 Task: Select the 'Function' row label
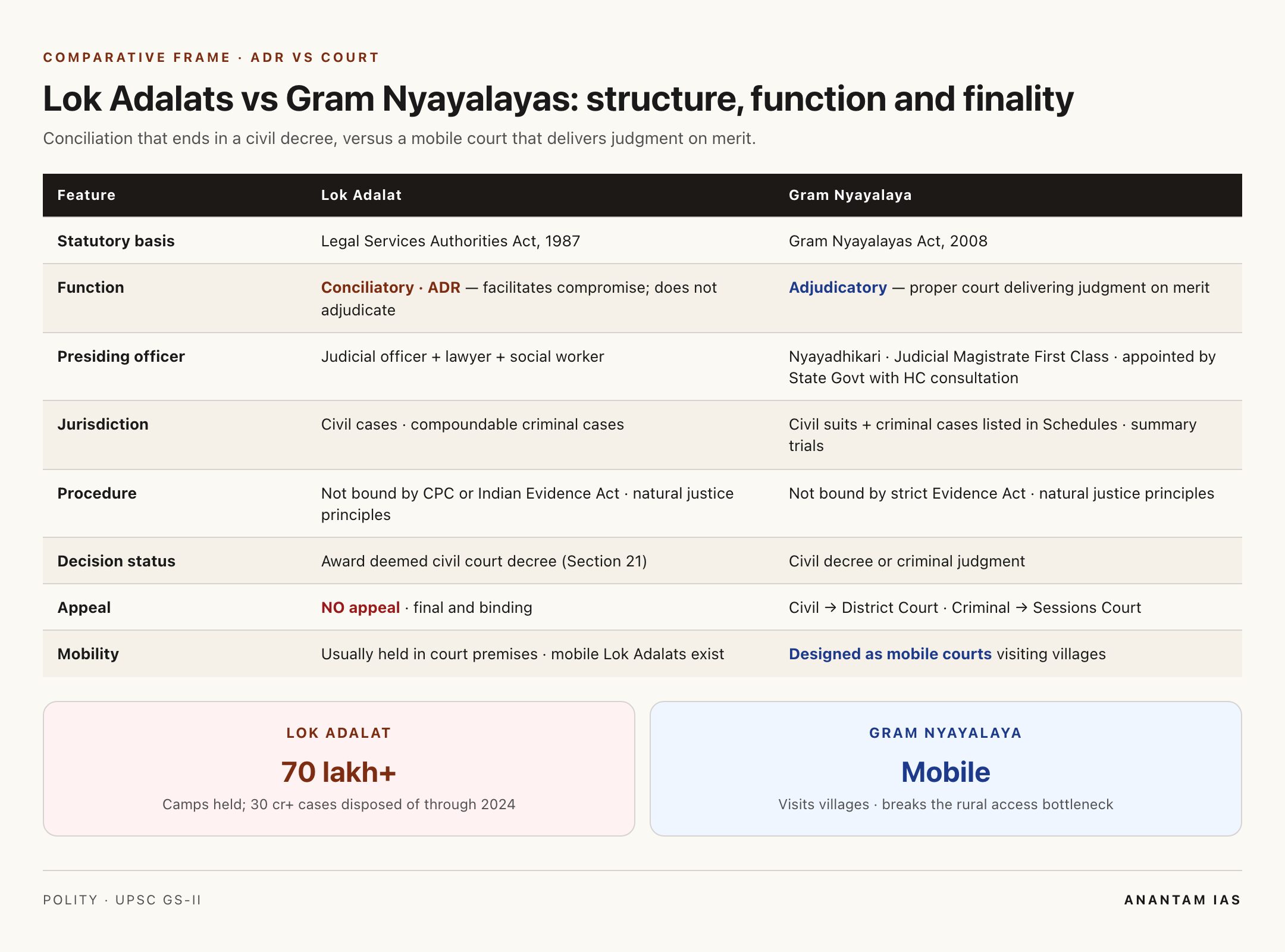click(x=91, y=287)
